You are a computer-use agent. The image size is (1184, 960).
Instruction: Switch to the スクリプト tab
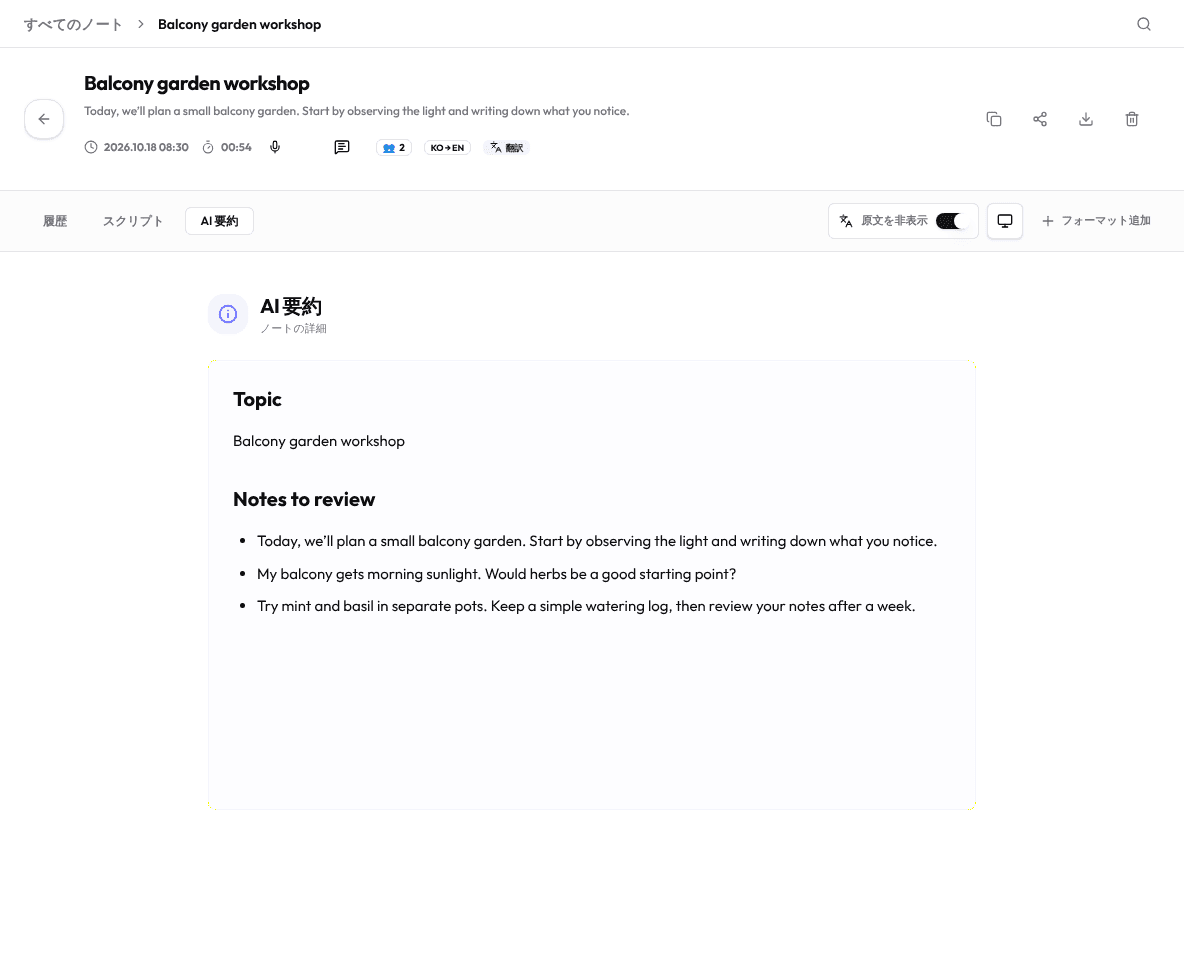pyautogui.click(x=133, y=221)
